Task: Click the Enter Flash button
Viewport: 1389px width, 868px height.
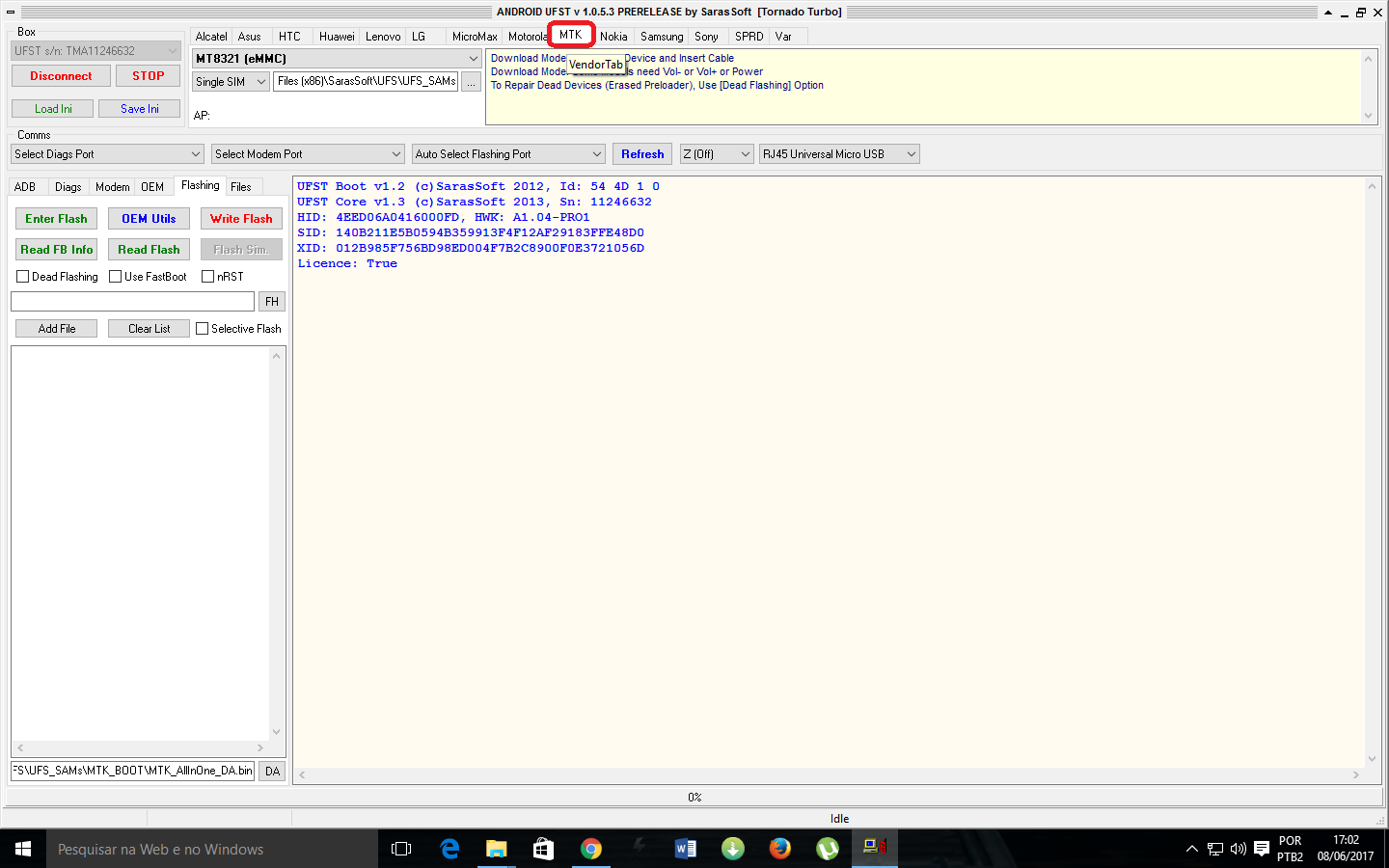Action: click(56, 219)
